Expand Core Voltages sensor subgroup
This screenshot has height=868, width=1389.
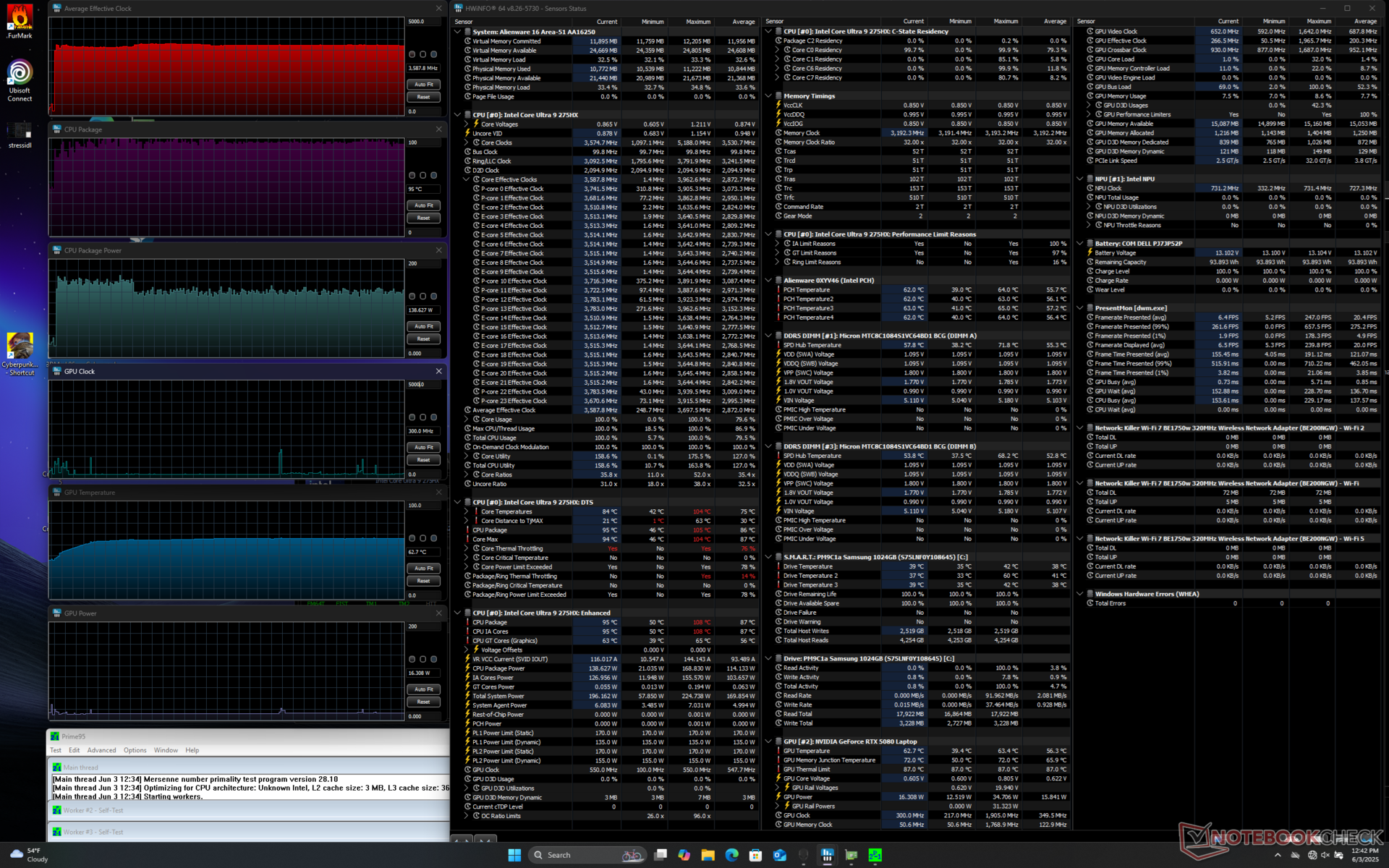pyautogui.click(x=467, y=124)
